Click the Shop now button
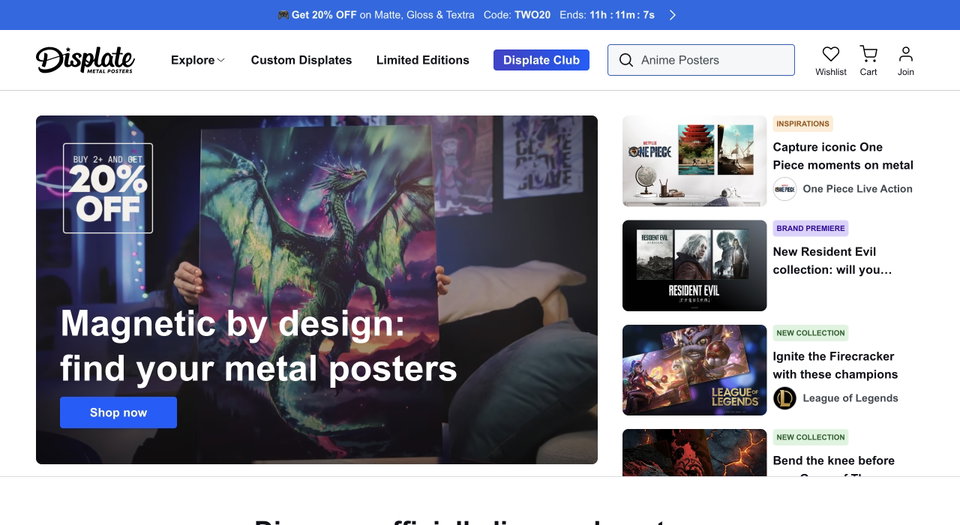 [x=118, y=412]
